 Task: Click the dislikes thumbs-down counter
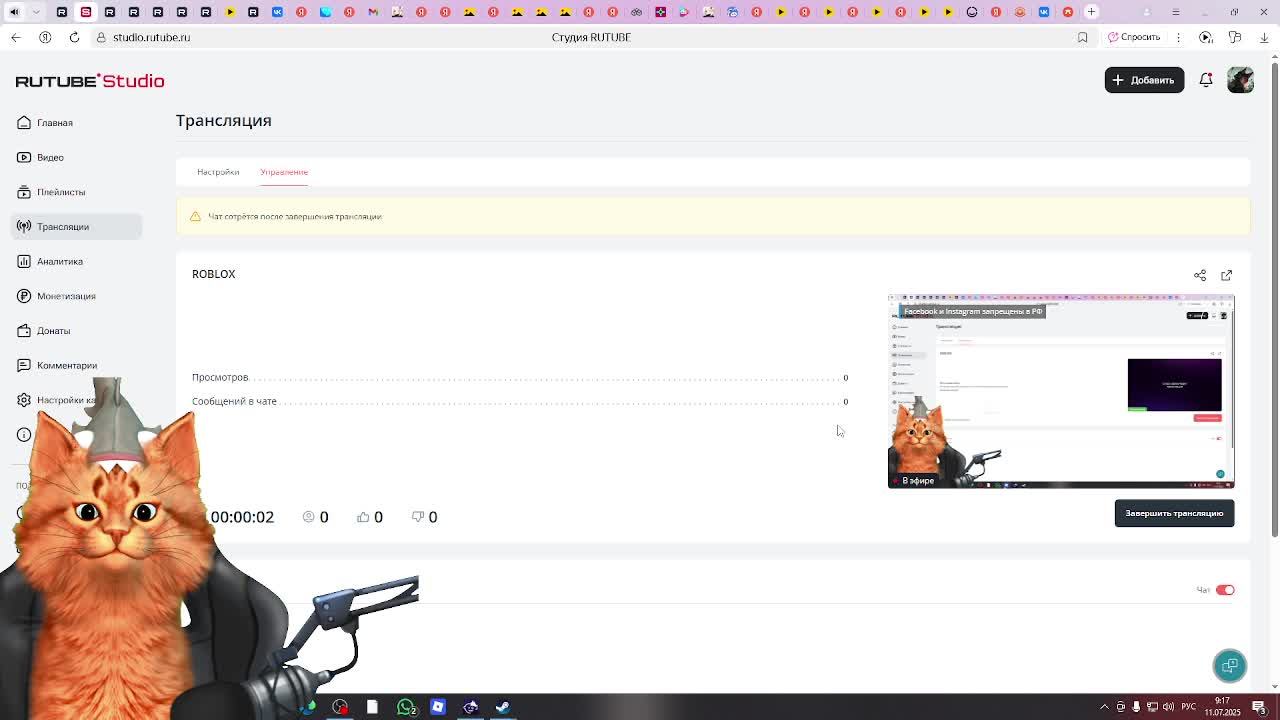point(425,517)
